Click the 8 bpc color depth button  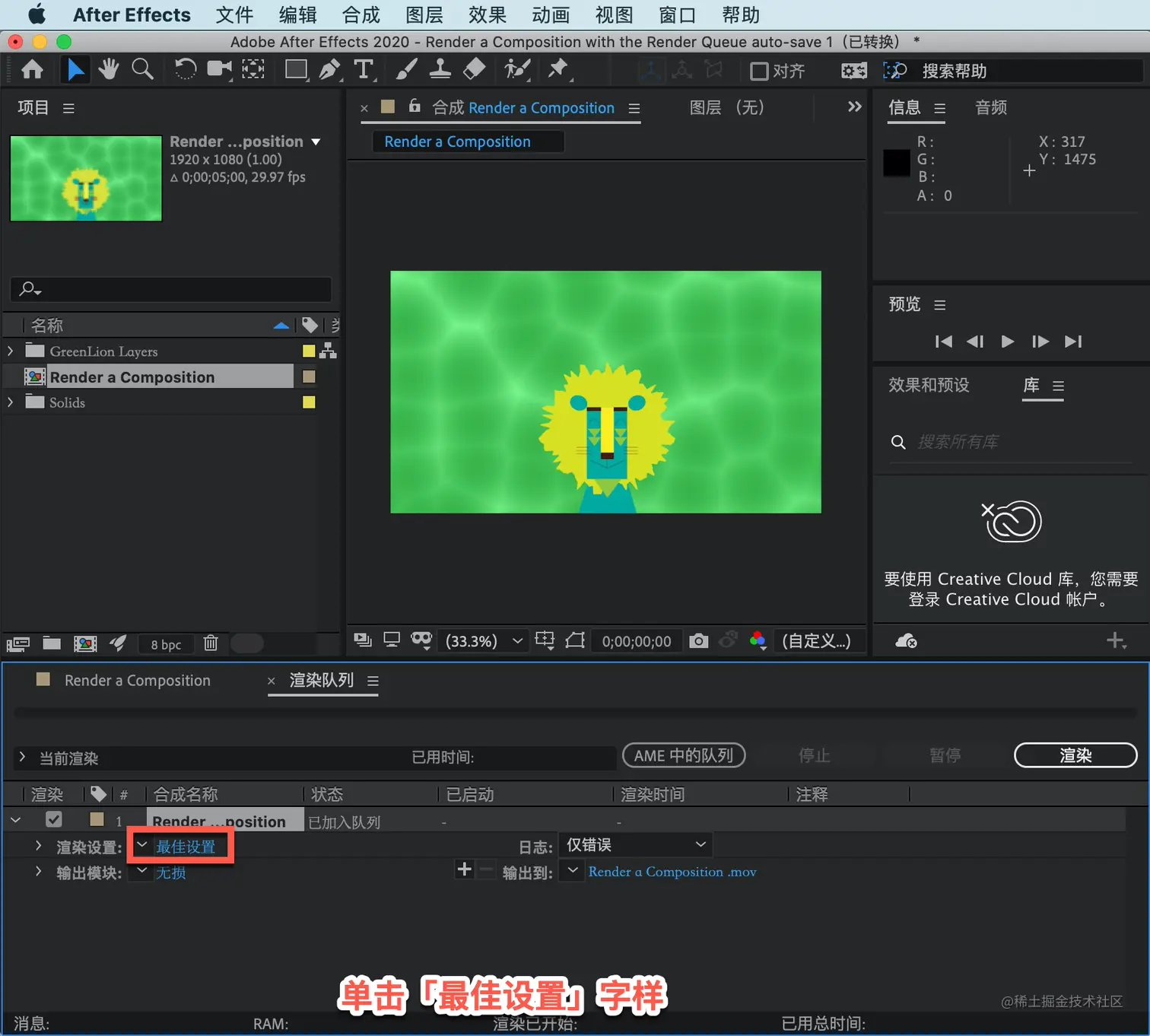[x=166, y=644]
